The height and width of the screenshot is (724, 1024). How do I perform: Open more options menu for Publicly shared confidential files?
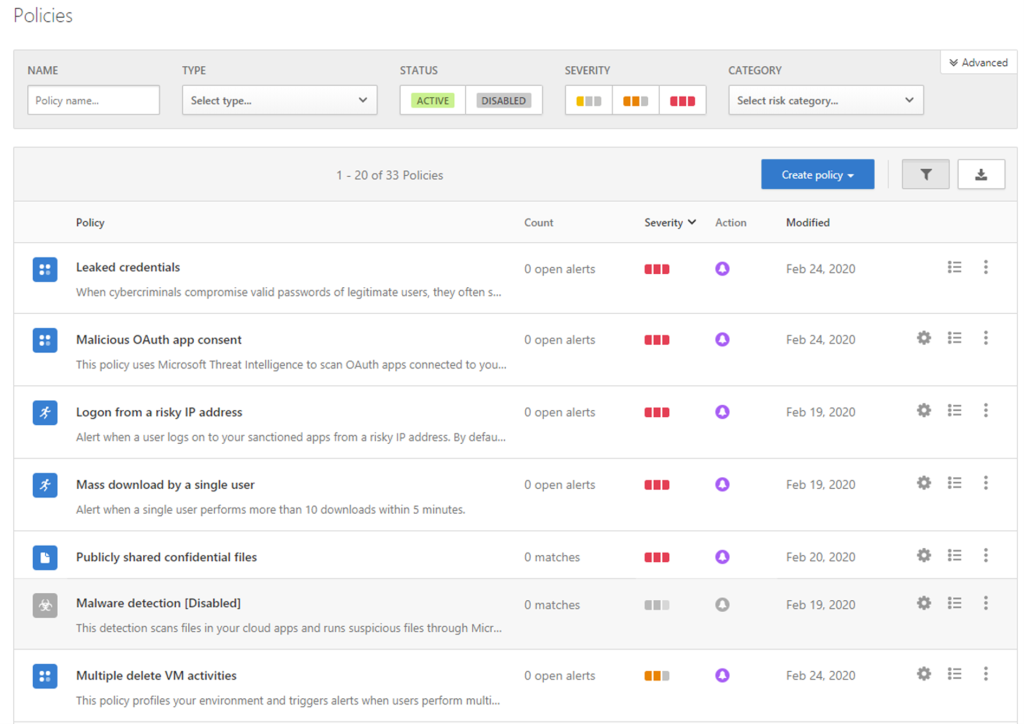pos(986,556)
